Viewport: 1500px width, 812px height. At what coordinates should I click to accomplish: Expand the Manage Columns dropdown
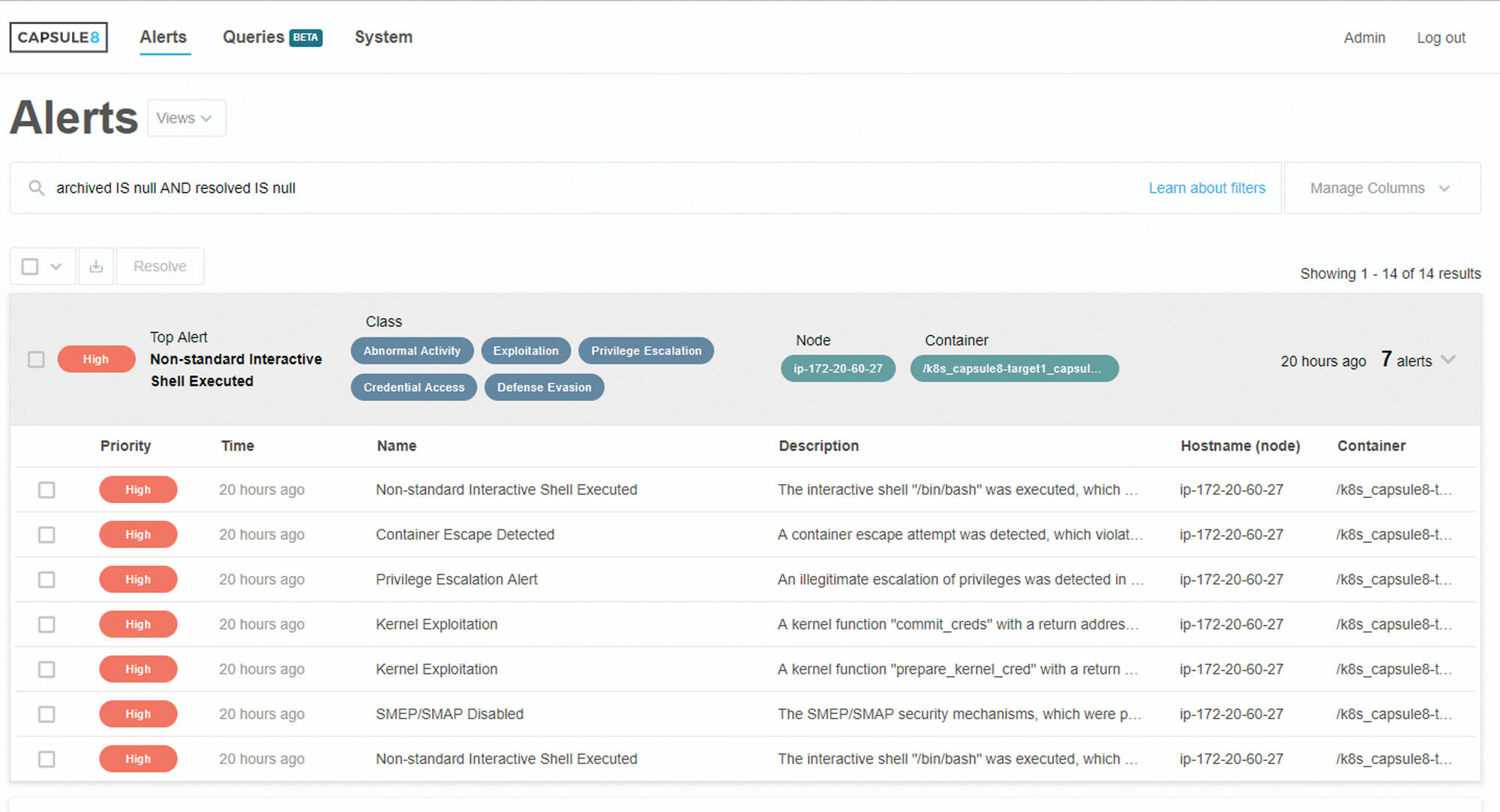[x=1381, y=188]
